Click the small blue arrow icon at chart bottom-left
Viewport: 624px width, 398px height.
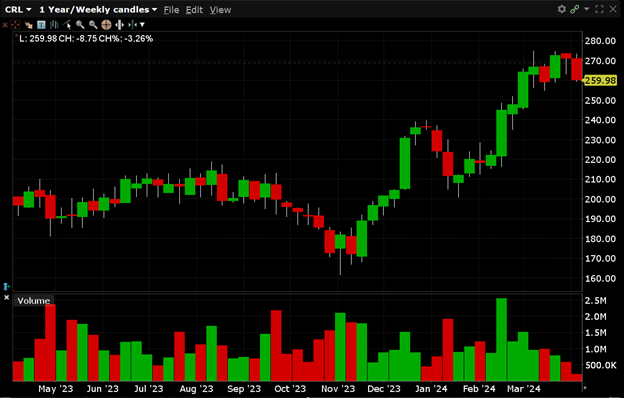[x=6, y=286]
